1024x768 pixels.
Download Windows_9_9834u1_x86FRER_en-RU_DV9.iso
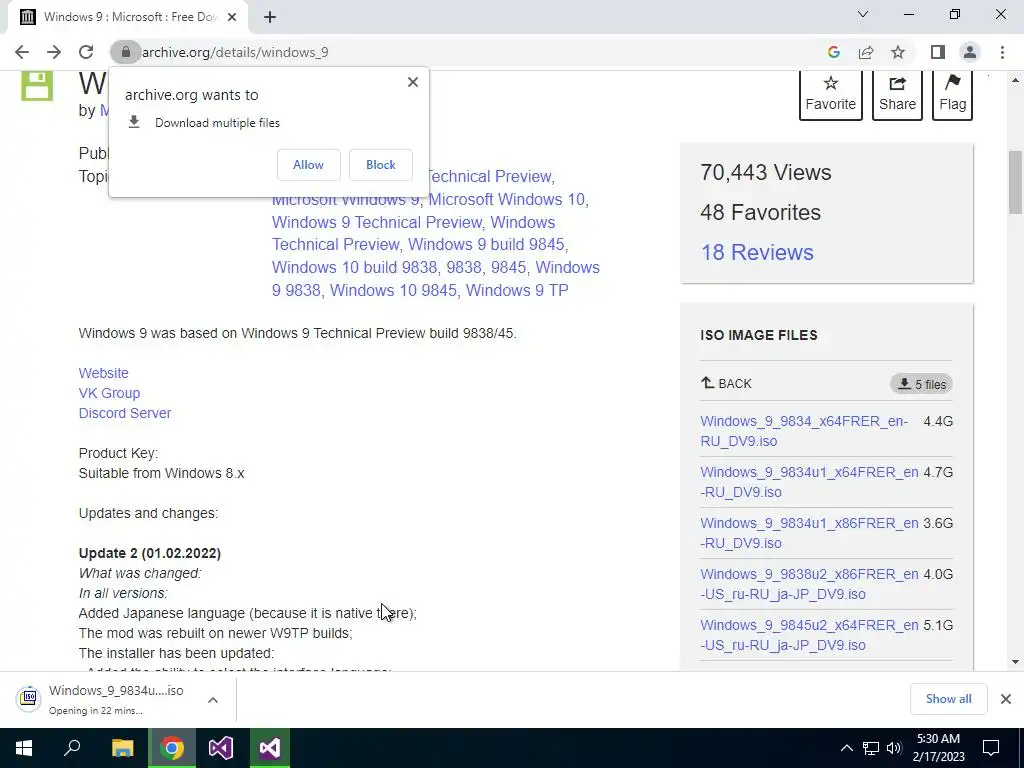(x=809, y=533)
